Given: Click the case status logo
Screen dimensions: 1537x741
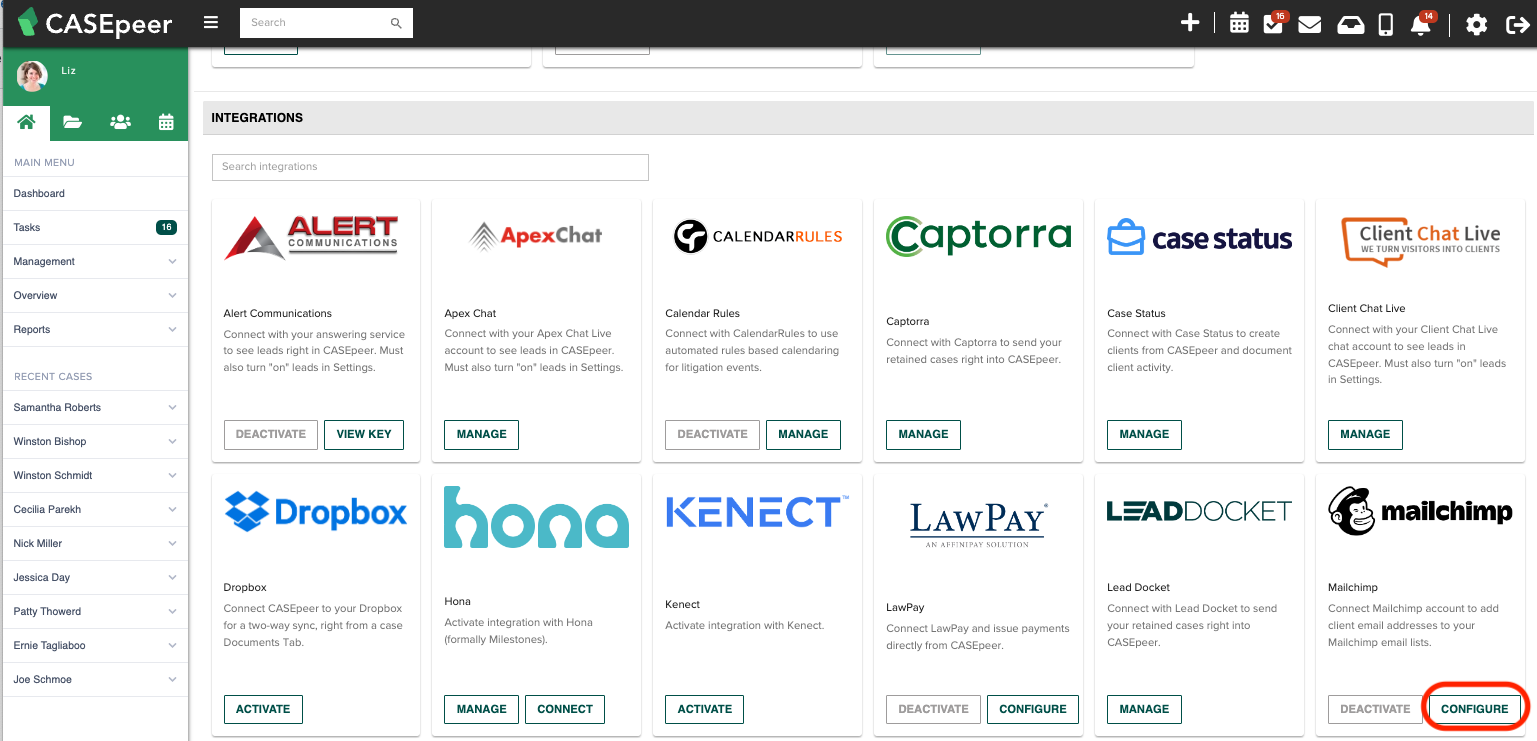Looking at the screenshot, I should click(x=1200, y=239).
